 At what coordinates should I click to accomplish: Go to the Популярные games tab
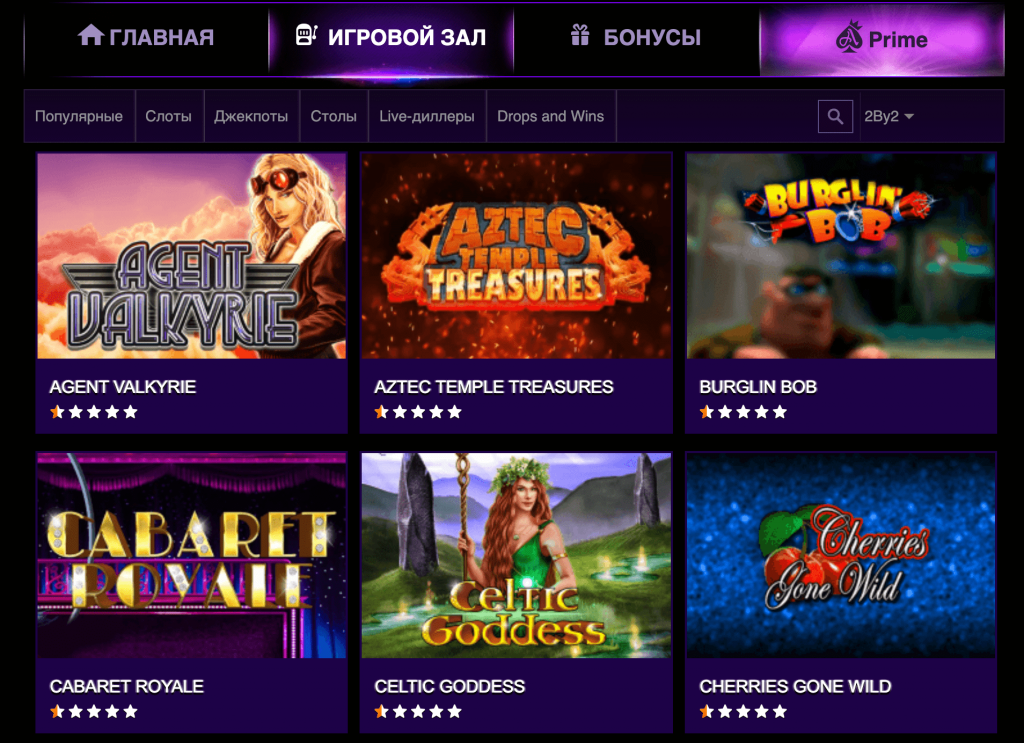tap(79, 116)
